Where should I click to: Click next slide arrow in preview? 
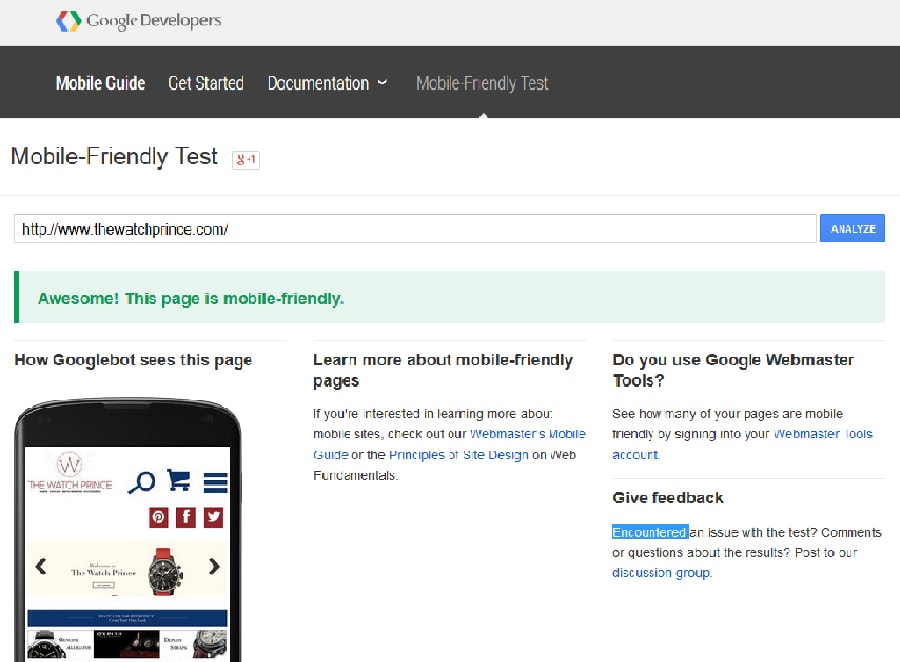(x=214, y=567)
